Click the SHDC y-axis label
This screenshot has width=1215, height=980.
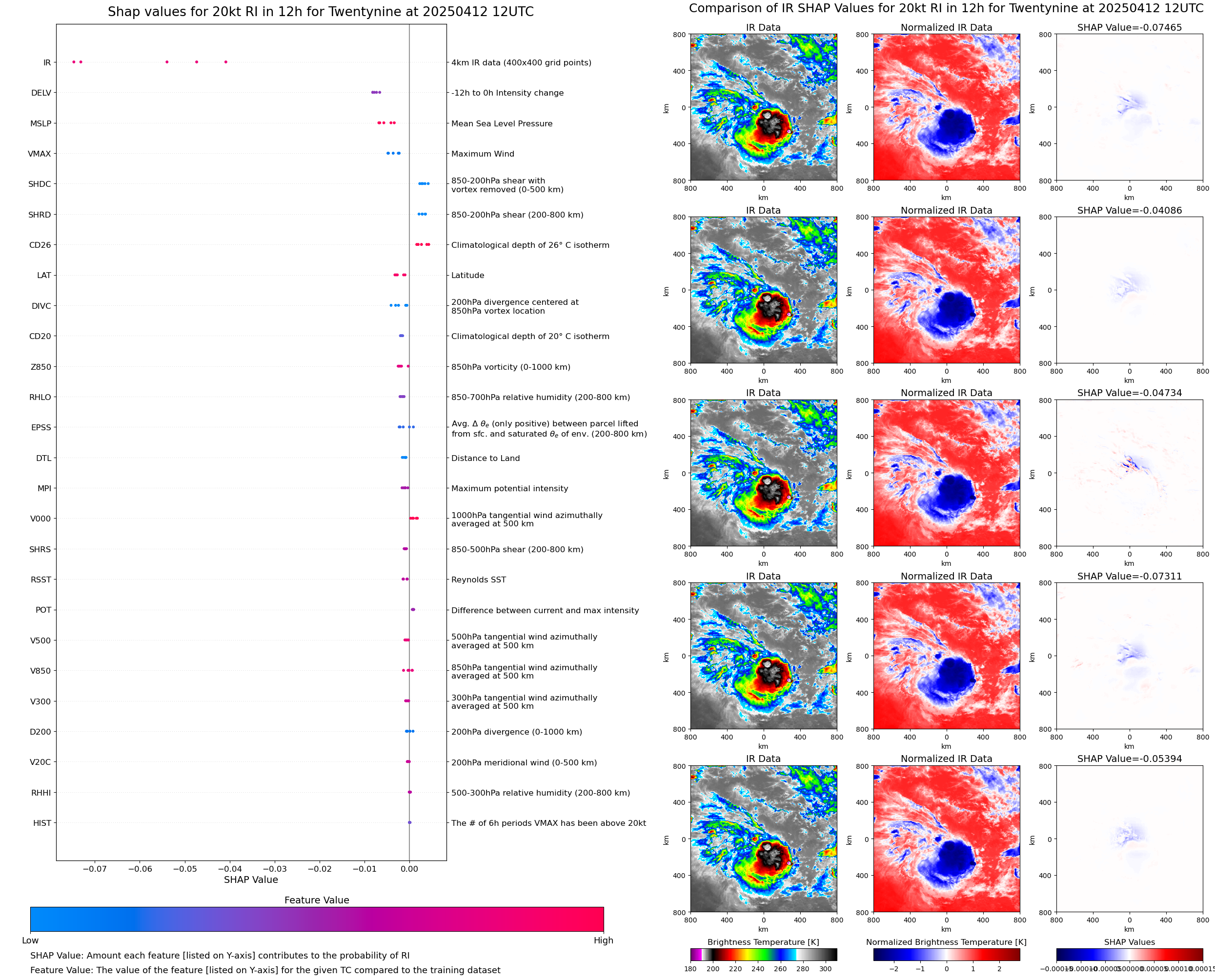[40, 184]
